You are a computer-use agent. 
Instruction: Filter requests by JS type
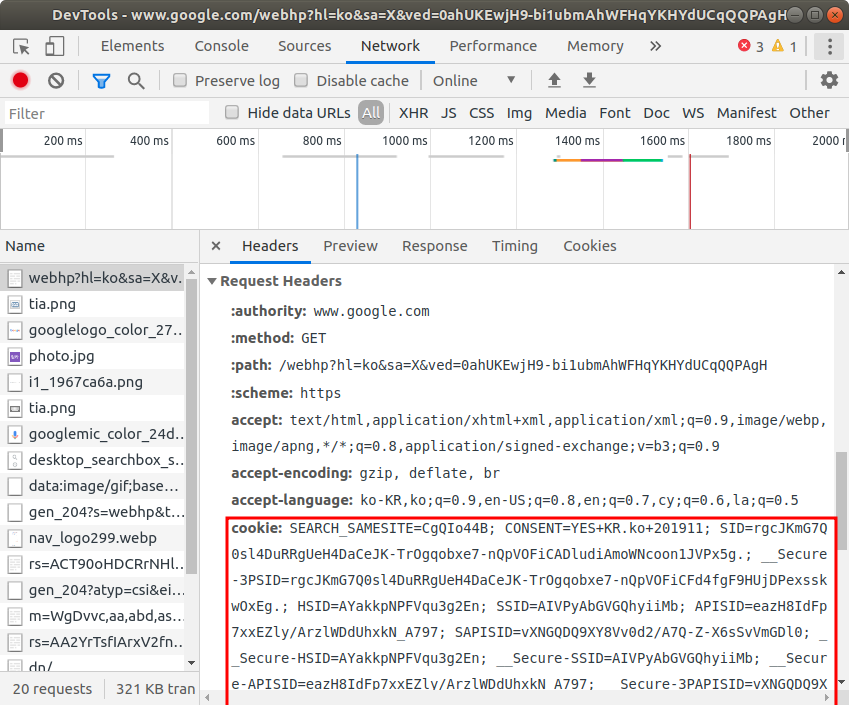[448, 113]
